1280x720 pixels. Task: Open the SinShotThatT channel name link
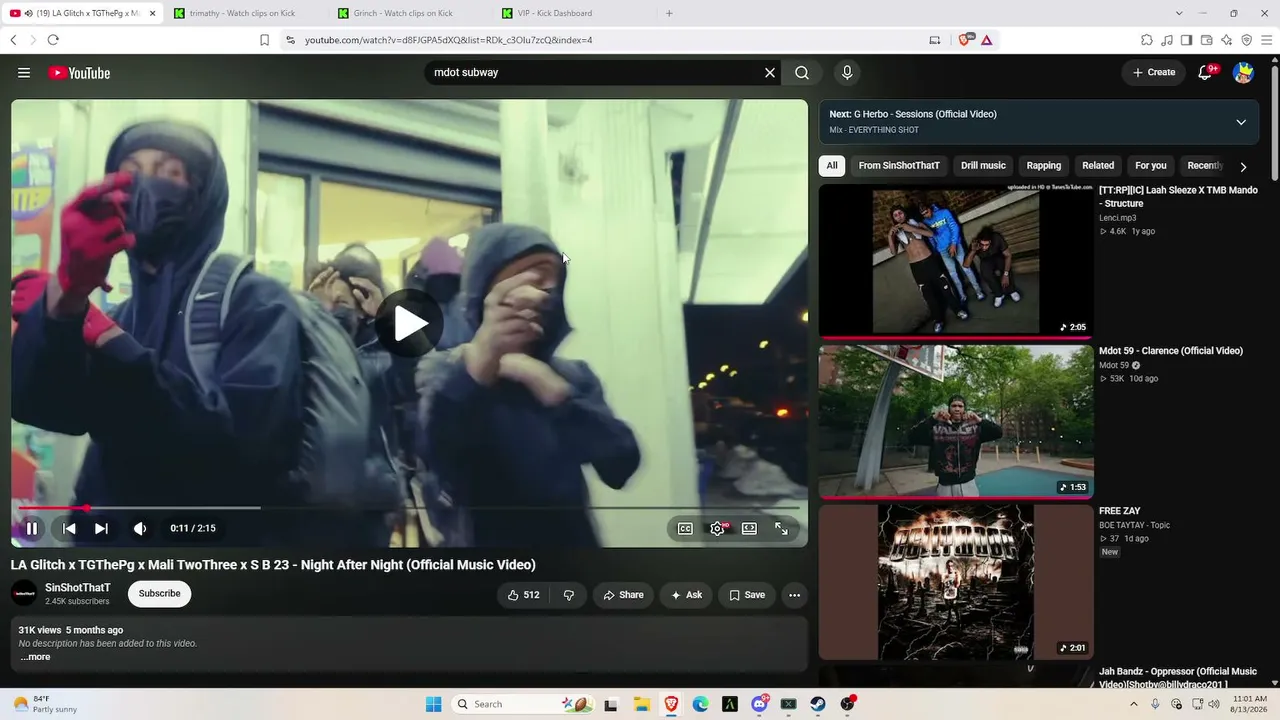click(78, 588)
